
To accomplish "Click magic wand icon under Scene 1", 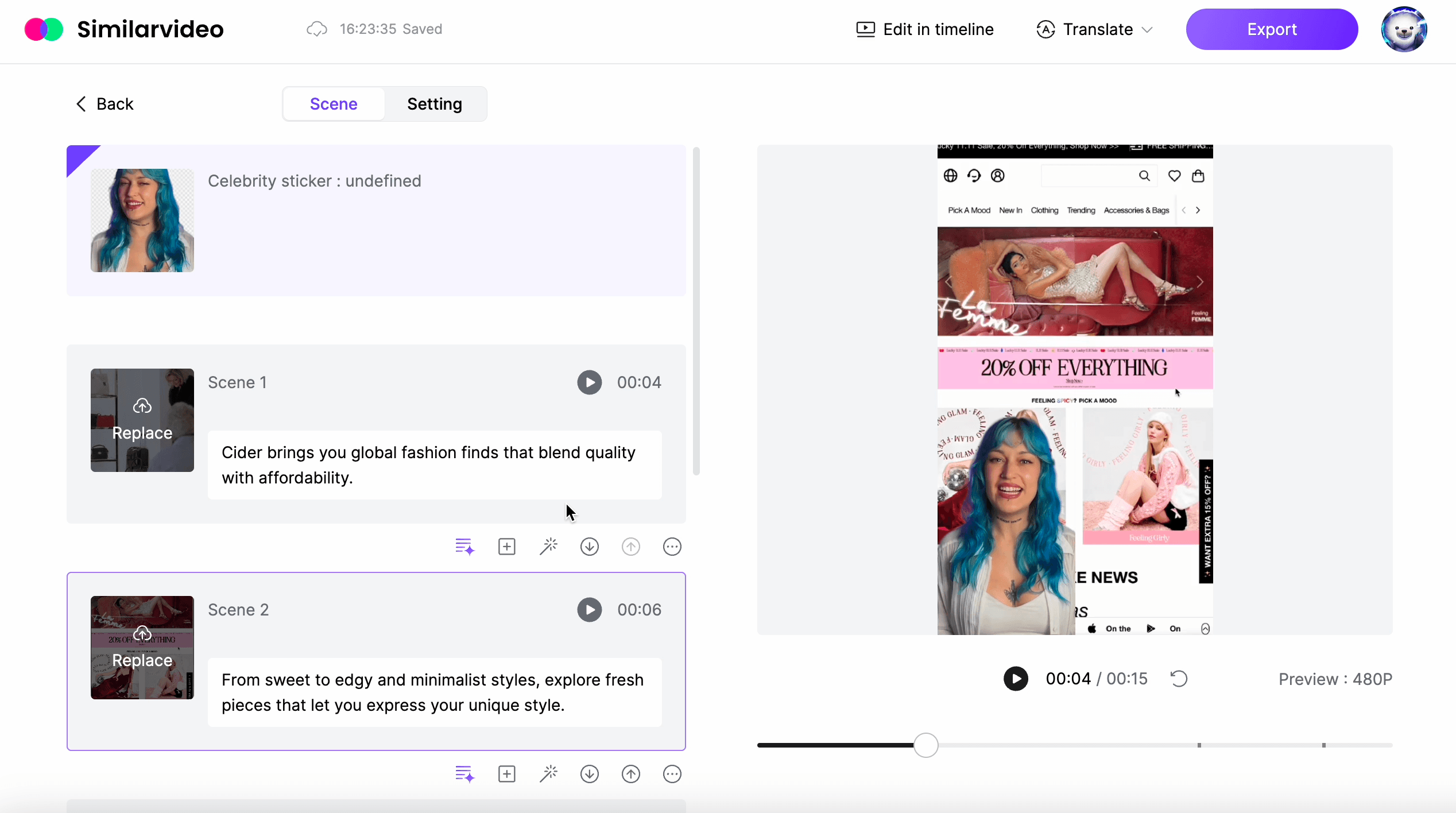I will pyautogui.click(x=548, y=547).
